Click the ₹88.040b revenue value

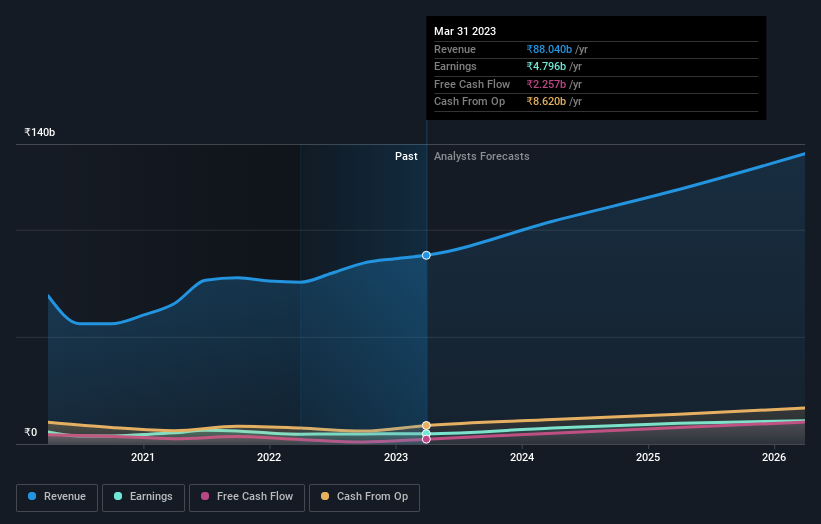pos(549,49)
